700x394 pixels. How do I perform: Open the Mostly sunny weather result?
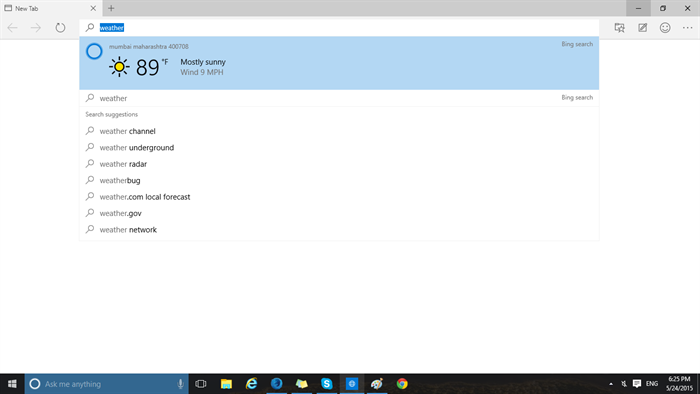pyautogui.click(x=339, y=63)
